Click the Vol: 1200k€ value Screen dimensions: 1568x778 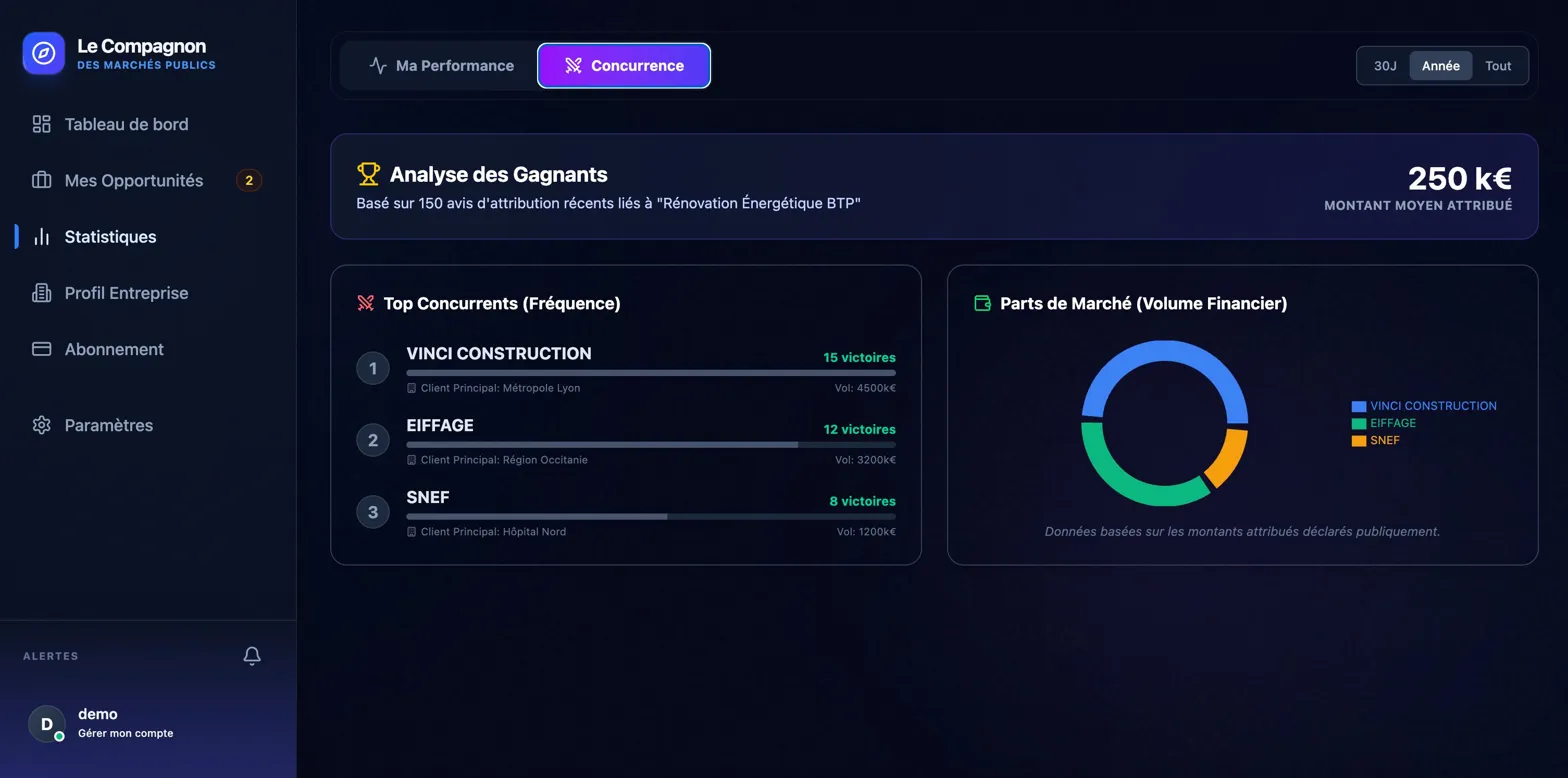[867, 532]
